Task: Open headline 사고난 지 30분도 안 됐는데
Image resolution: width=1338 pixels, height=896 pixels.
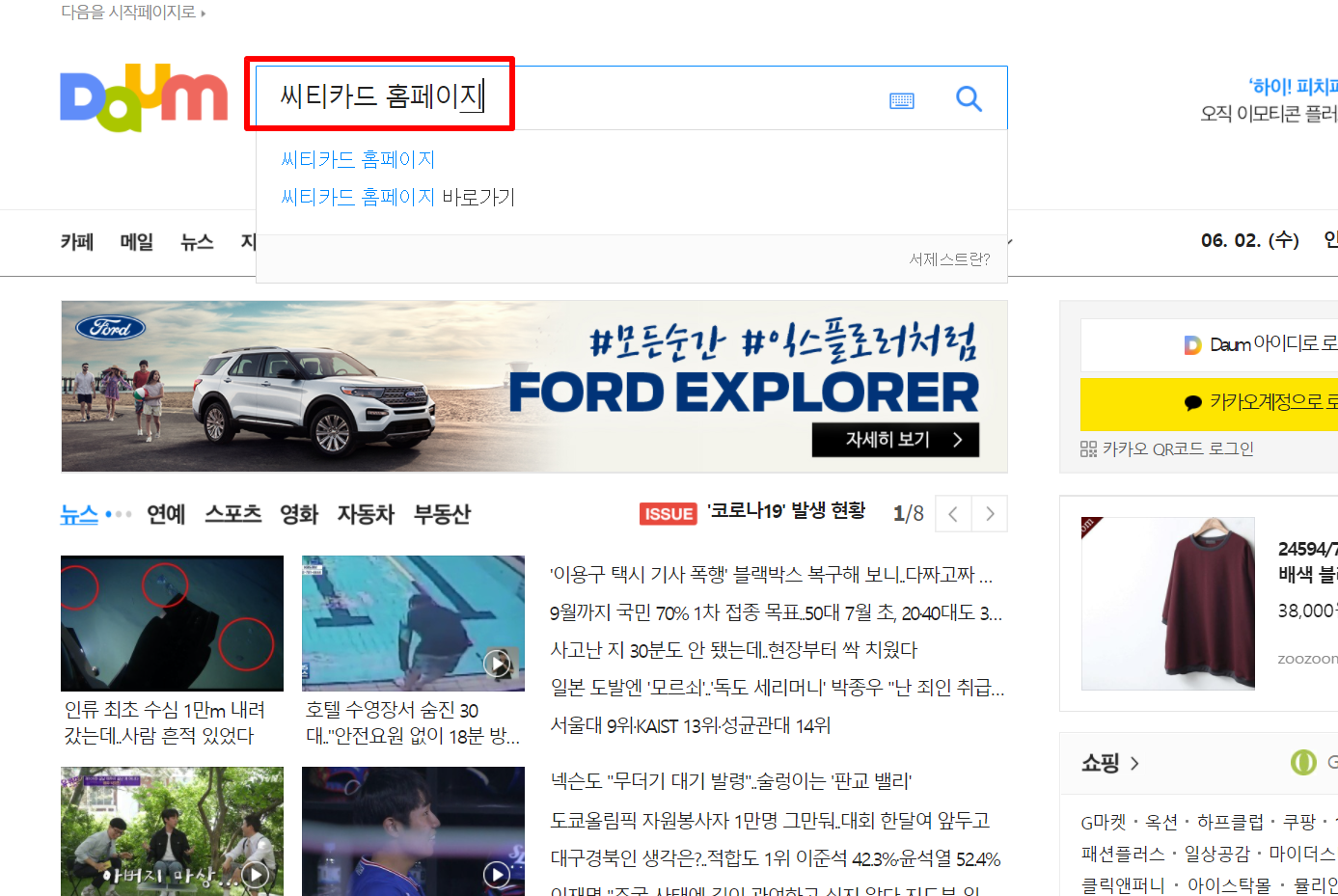Action: [733, 650]
